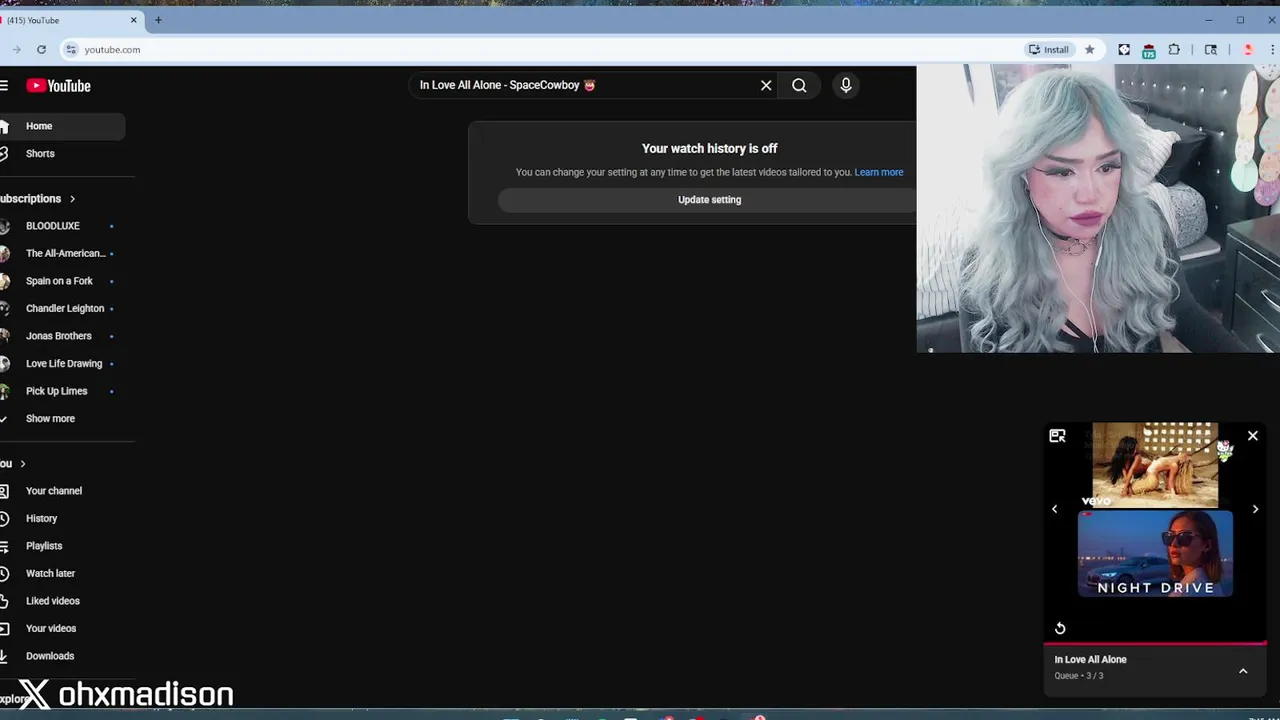Screen dimensions: 1280x720
Task: Open the black-and-white extension icon
Action: click(x=1124, y=49)
